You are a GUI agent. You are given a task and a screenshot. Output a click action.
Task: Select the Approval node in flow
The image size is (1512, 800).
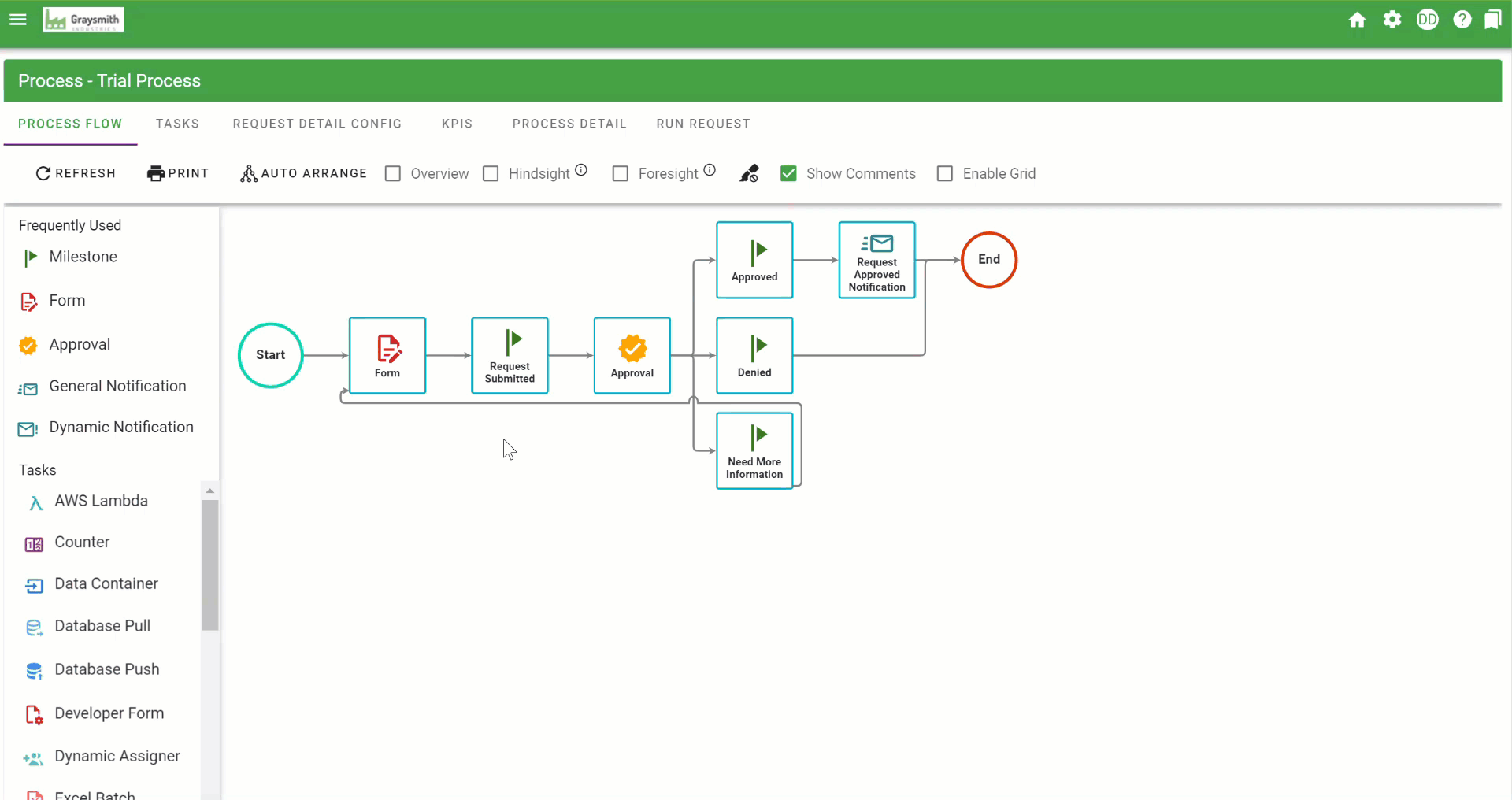point(632,355)
